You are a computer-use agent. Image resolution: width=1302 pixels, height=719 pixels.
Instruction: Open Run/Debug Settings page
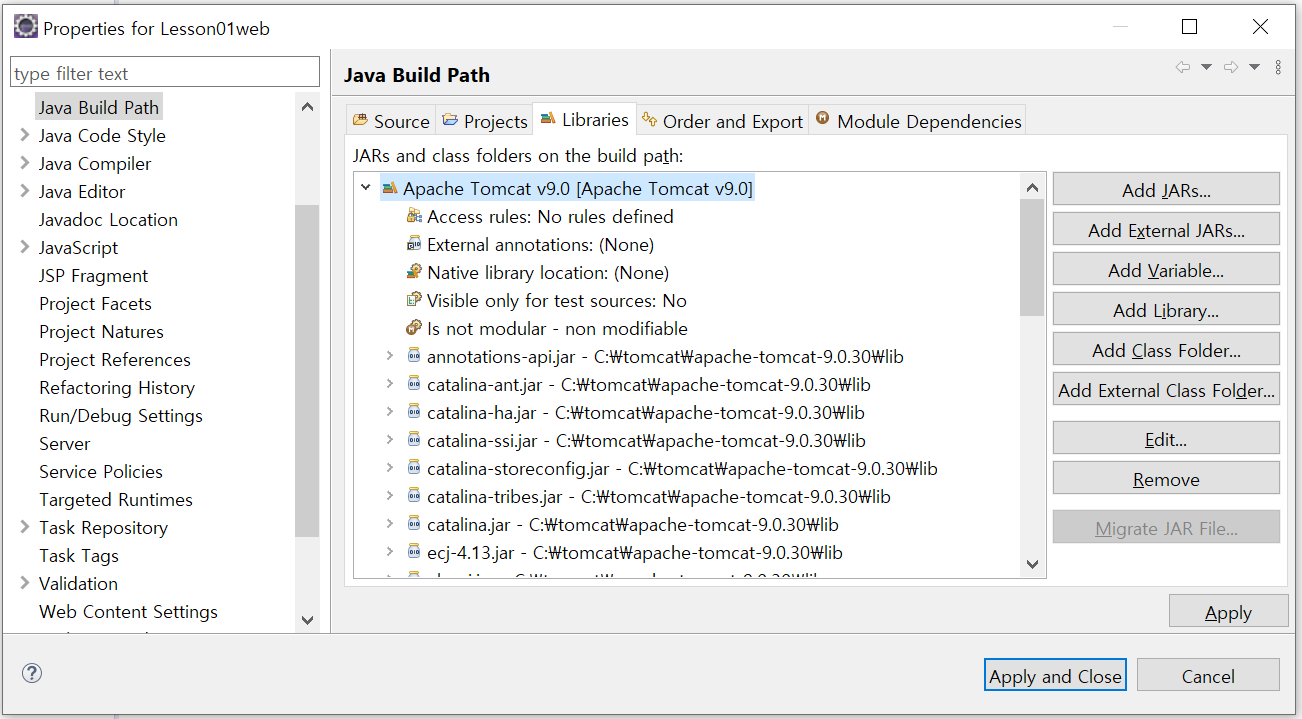(120, 415)
